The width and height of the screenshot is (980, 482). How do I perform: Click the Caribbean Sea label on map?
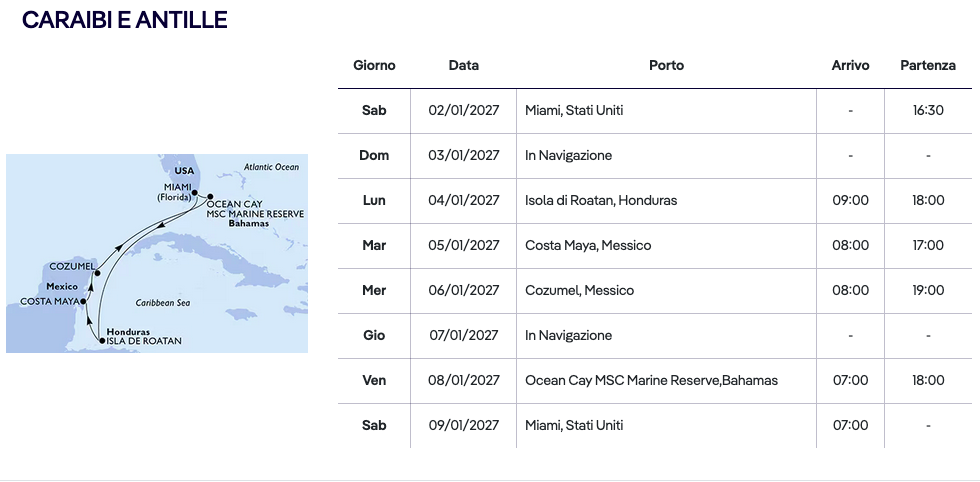click(163, 304)
